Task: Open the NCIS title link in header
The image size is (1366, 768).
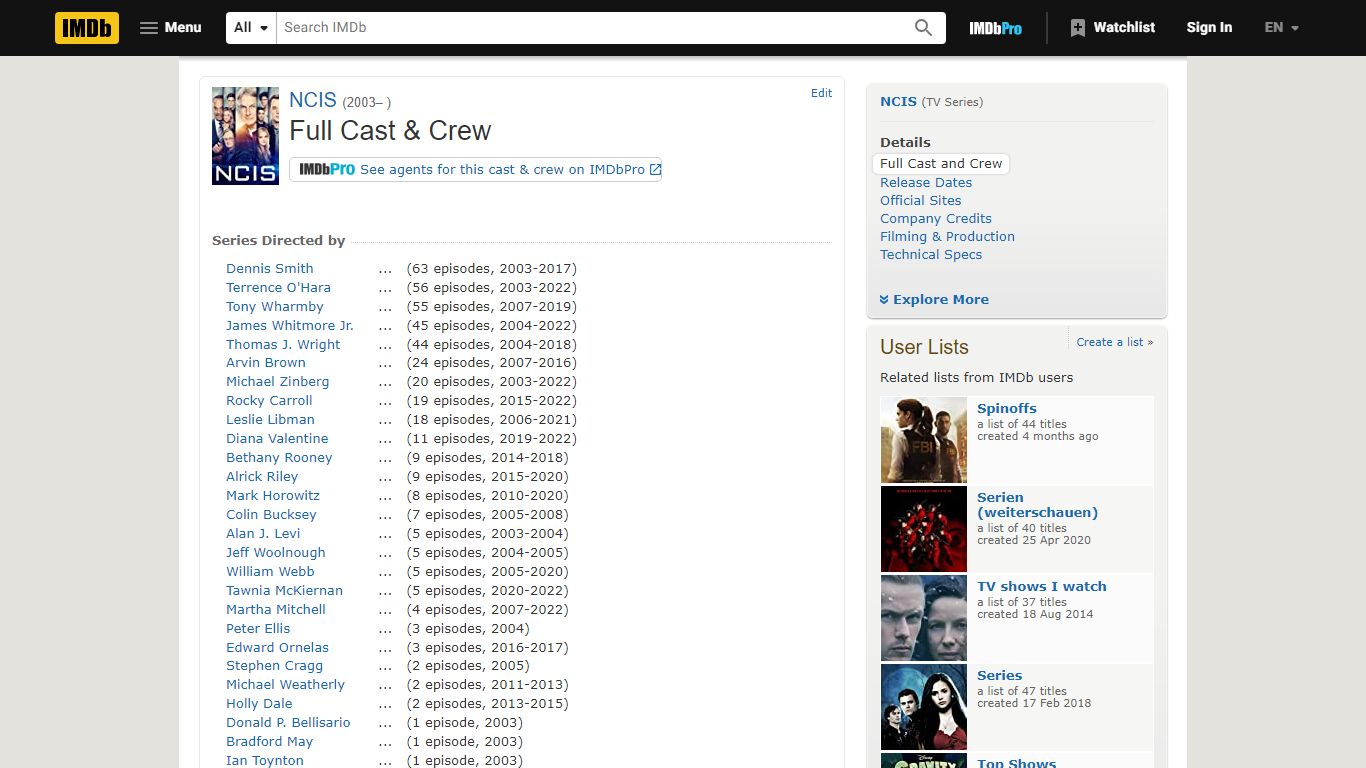Action: coord(313,100)
